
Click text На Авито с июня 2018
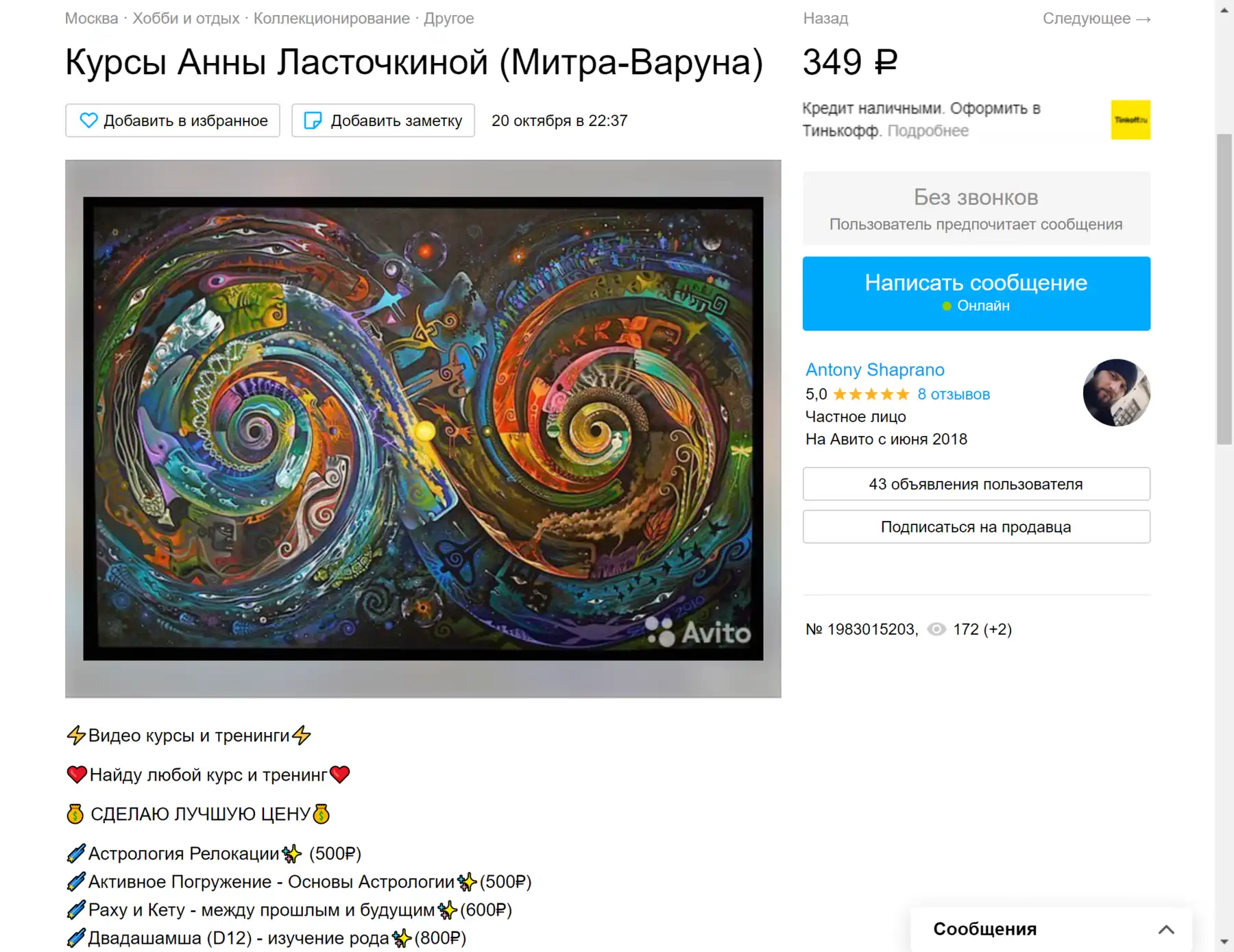coord(886,439)
